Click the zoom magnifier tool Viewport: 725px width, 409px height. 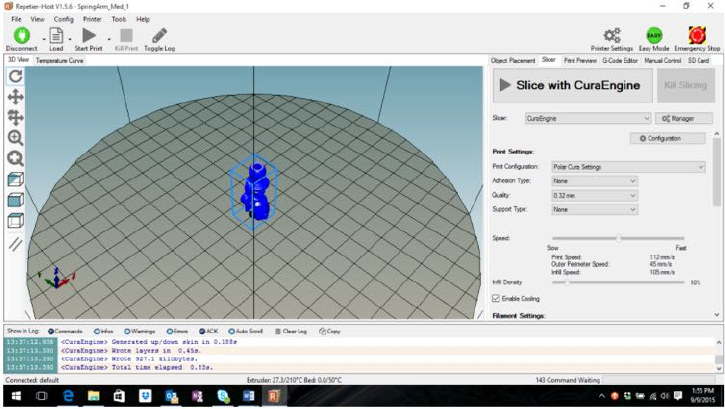coord(15,138)
